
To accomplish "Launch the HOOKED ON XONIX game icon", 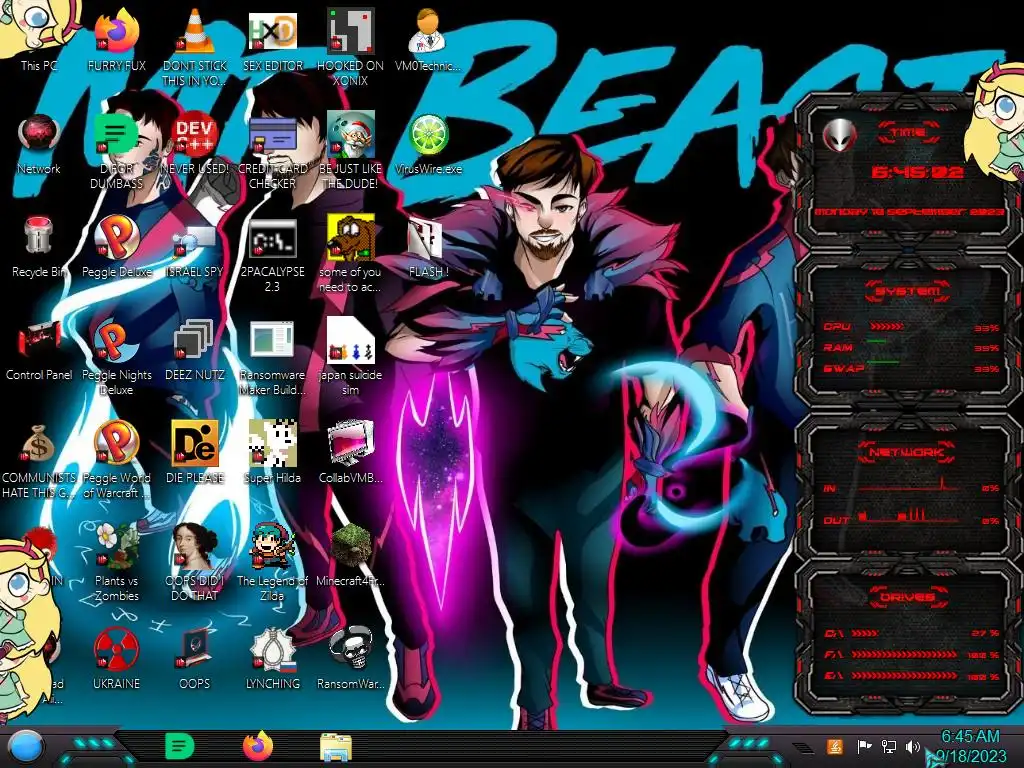I will (x=351, y=44).
